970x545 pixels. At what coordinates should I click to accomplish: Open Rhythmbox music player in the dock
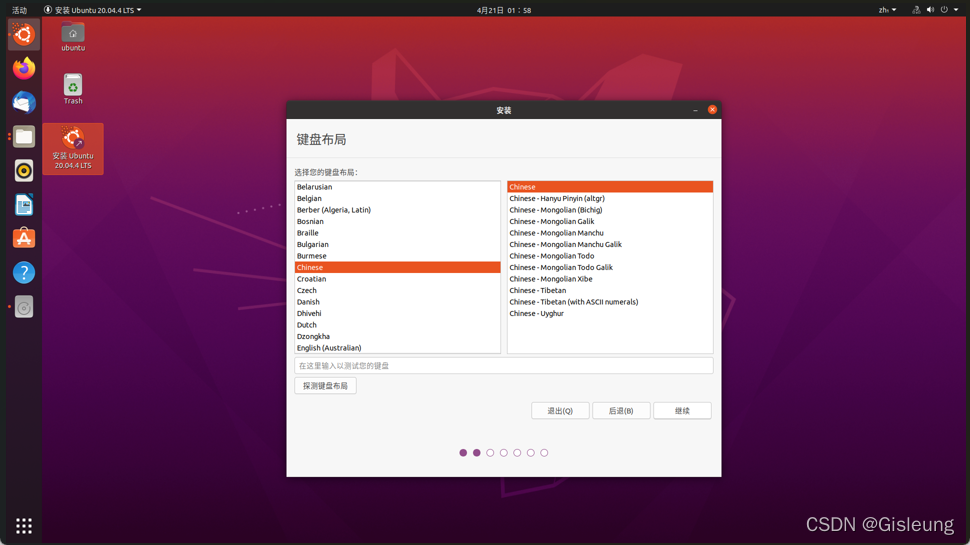point(24,171)
